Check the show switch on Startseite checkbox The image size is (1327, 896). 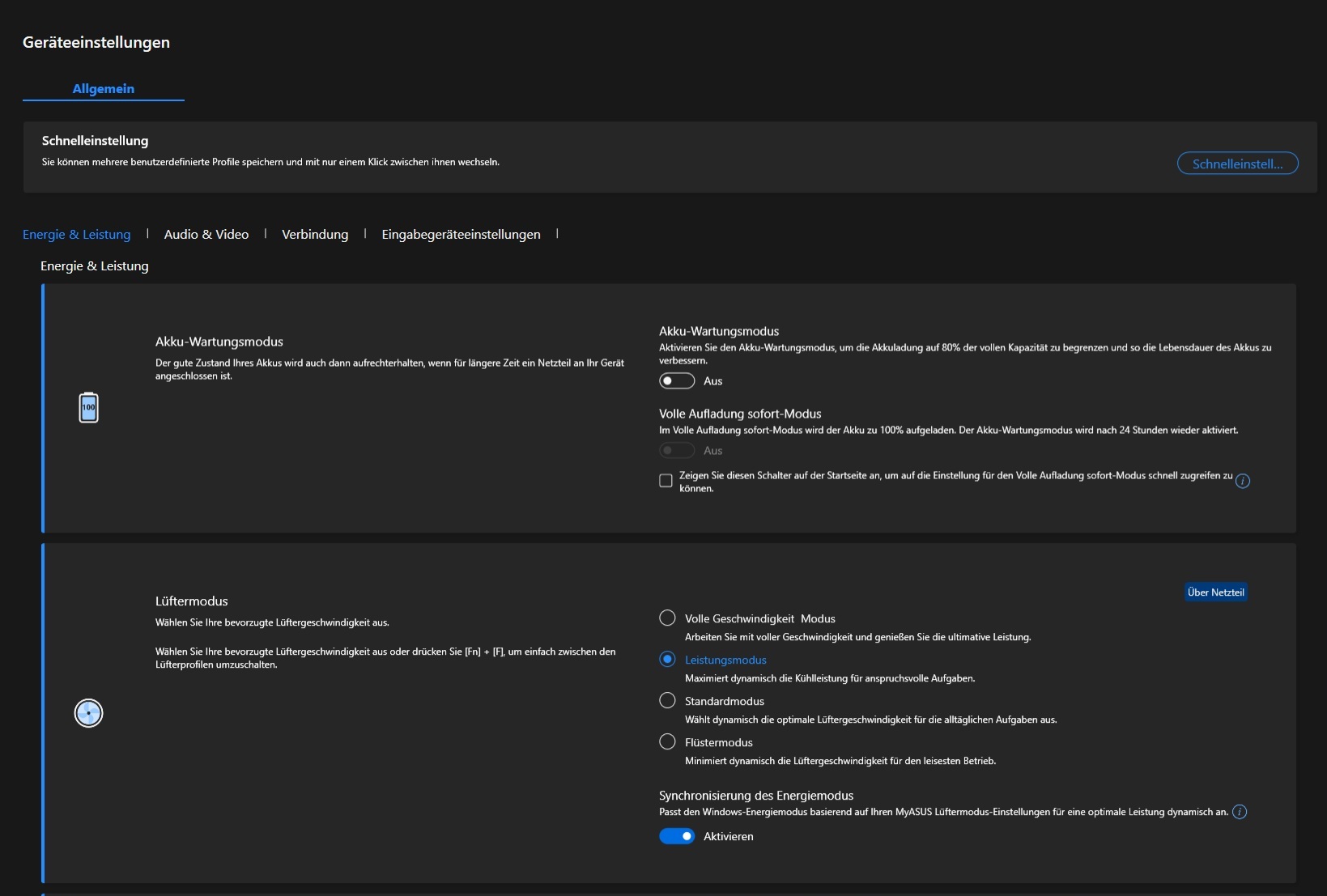click(x=666, y=481)
